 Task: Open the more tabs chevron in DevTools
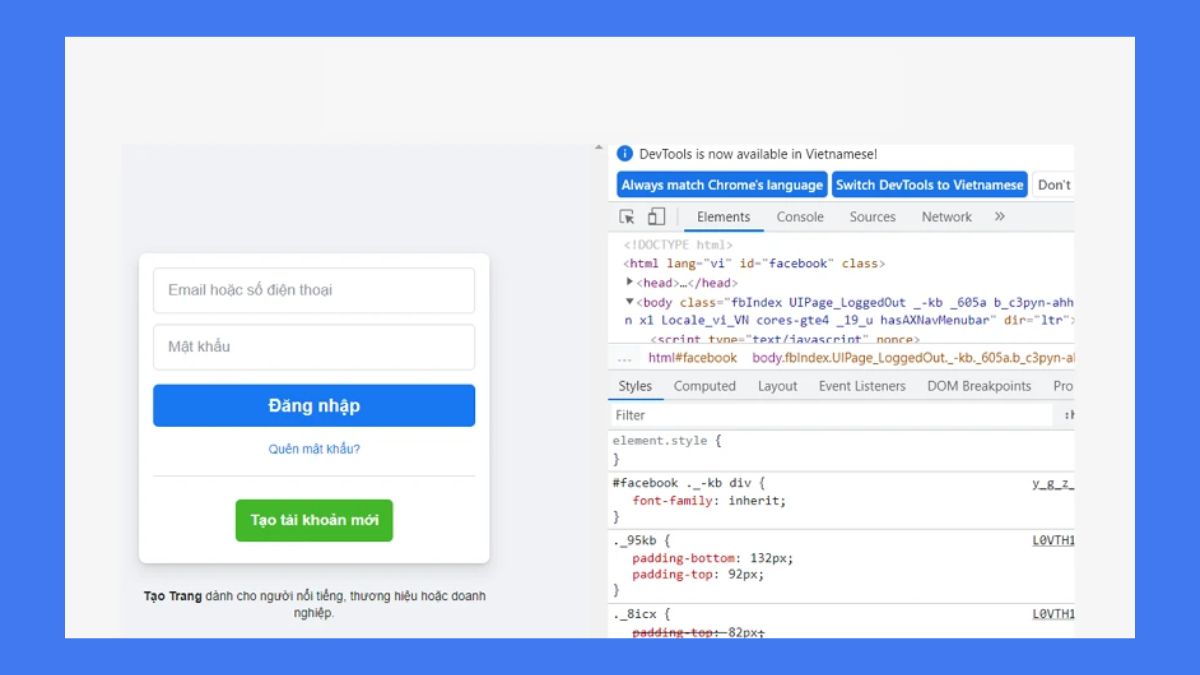pyautogui.click(x=999, y=217)
